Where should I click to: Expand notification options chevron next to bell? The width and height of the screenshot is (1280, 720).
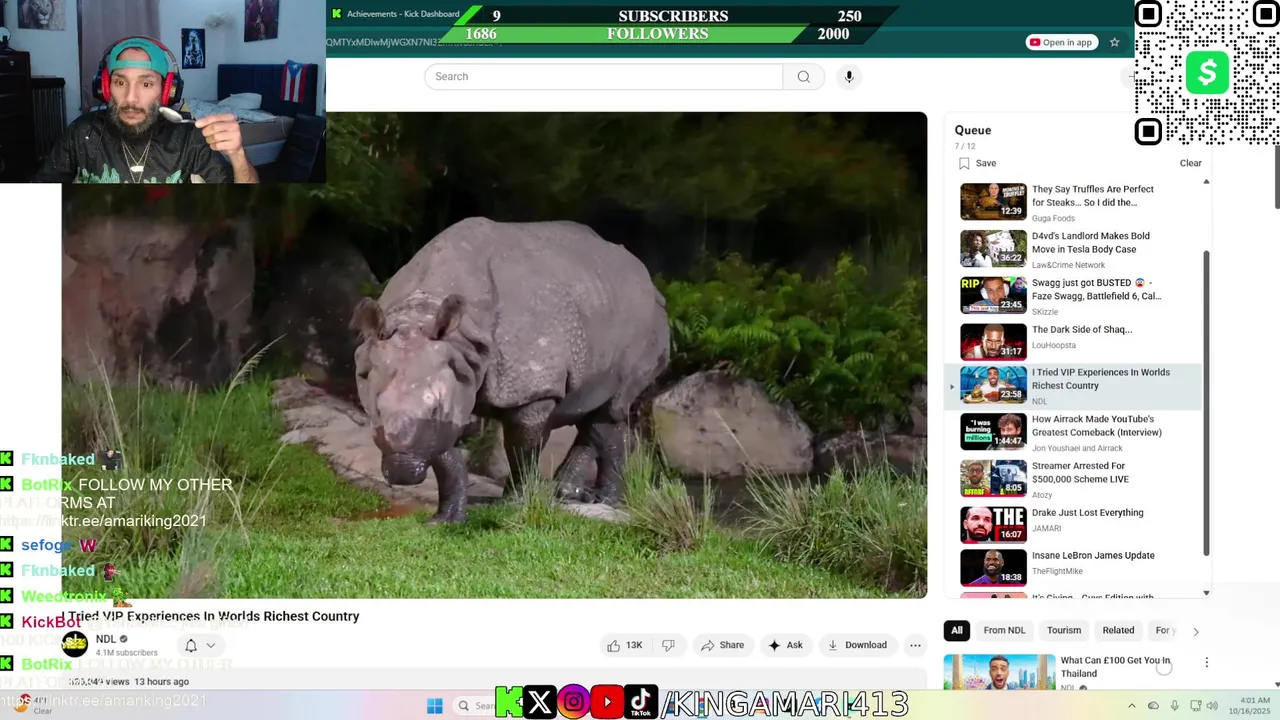[210, 645]
